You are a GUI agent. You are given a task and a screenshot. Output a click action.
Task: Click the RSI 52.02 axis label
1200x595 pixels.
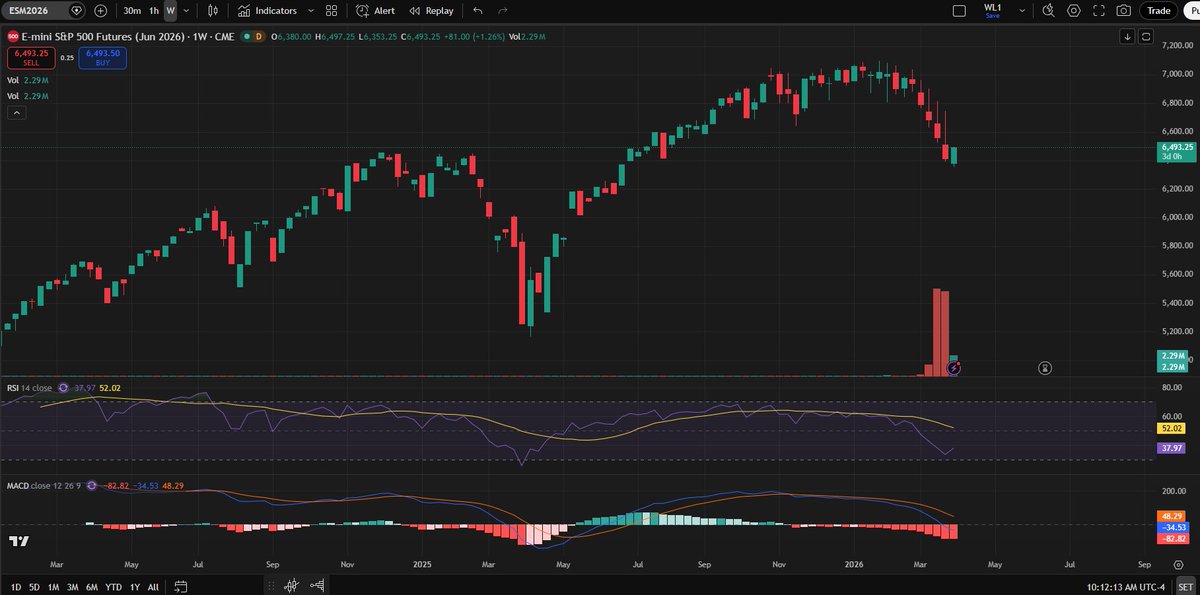[x=1170, y=428]
